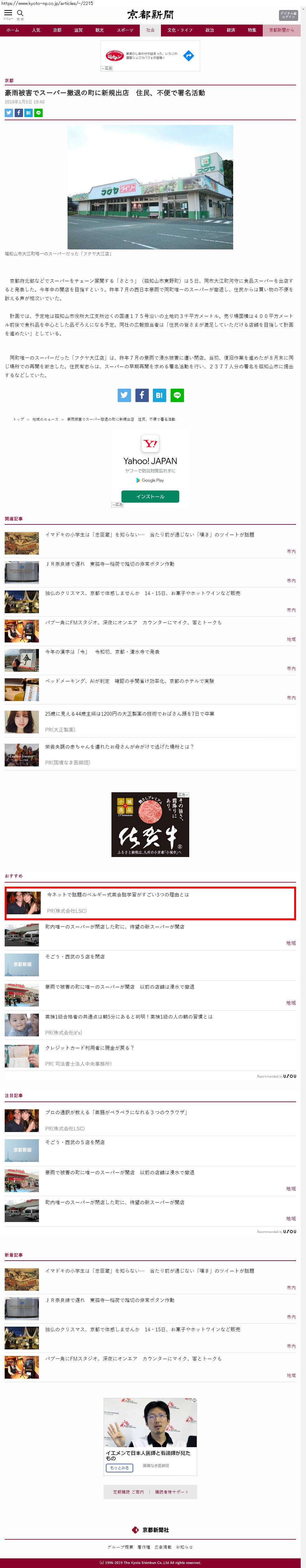Share via small Twitter icon under headline
Viewport: 306px width, 1568px height.
(8, 113)
